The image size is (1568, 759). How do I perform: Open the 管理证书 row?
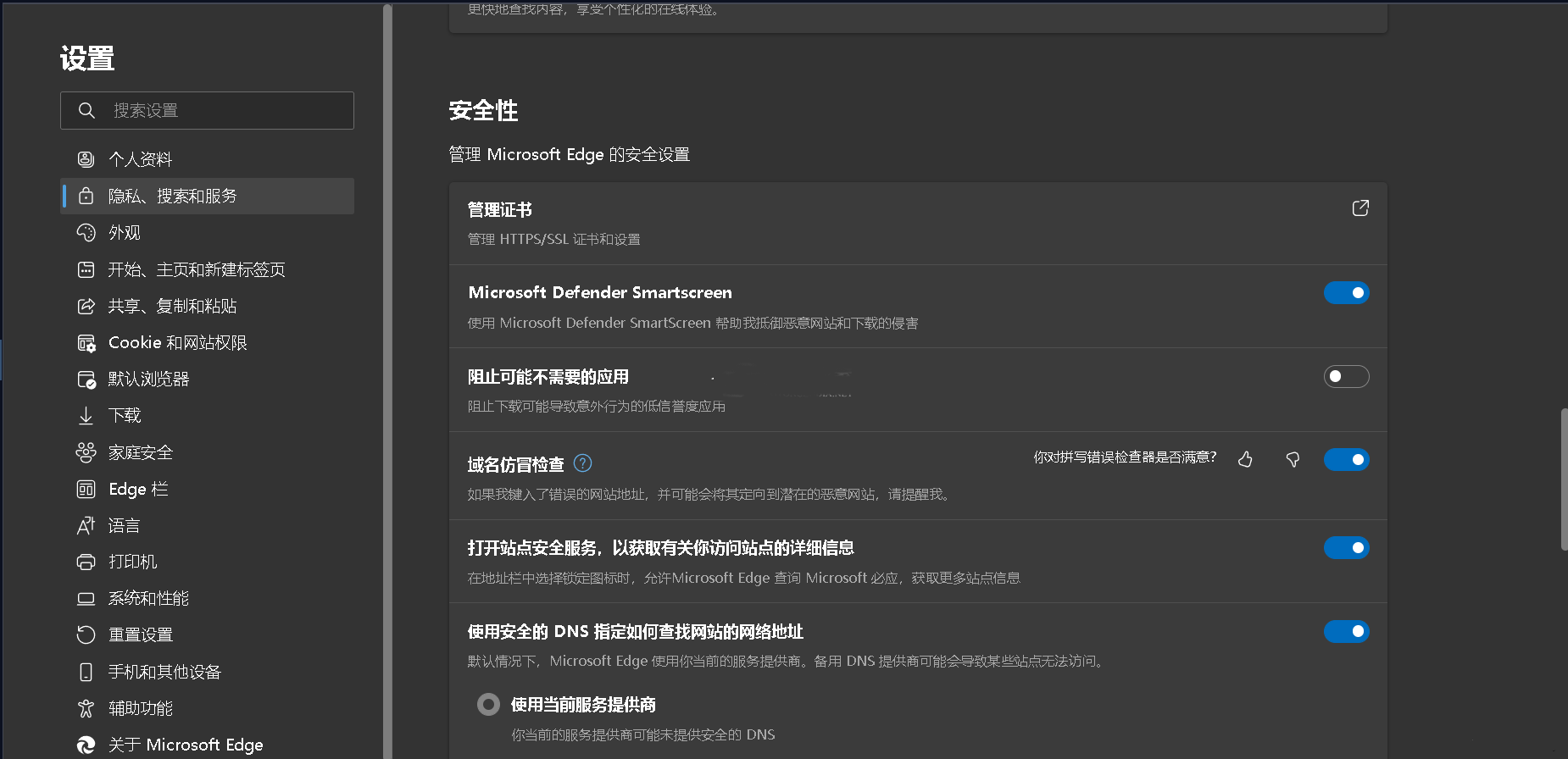coord(918,224)
